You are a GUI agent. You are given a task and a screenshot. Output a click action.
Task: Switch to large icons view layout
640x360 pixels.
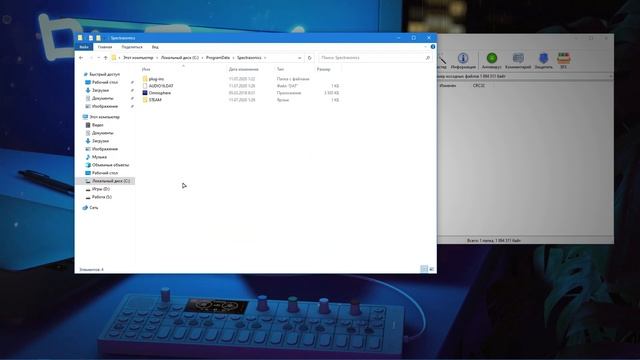point(431,269)
